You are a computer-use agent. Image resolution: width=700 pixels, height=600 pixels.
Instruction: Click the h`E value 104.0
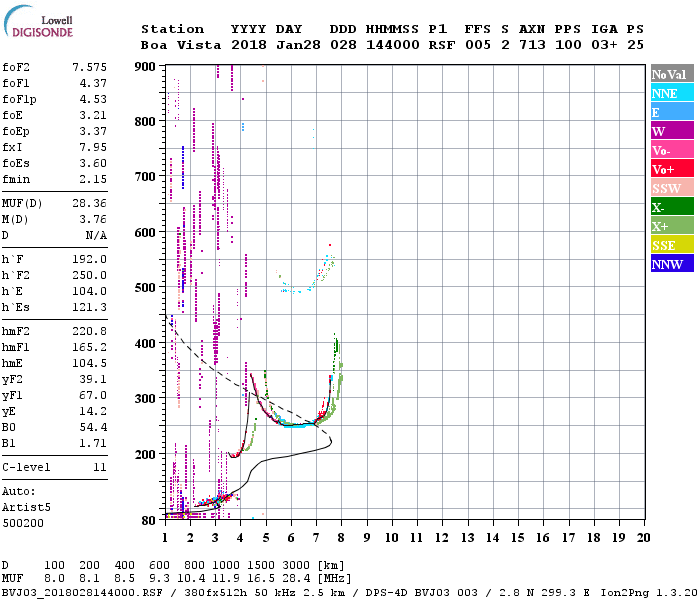89,292
